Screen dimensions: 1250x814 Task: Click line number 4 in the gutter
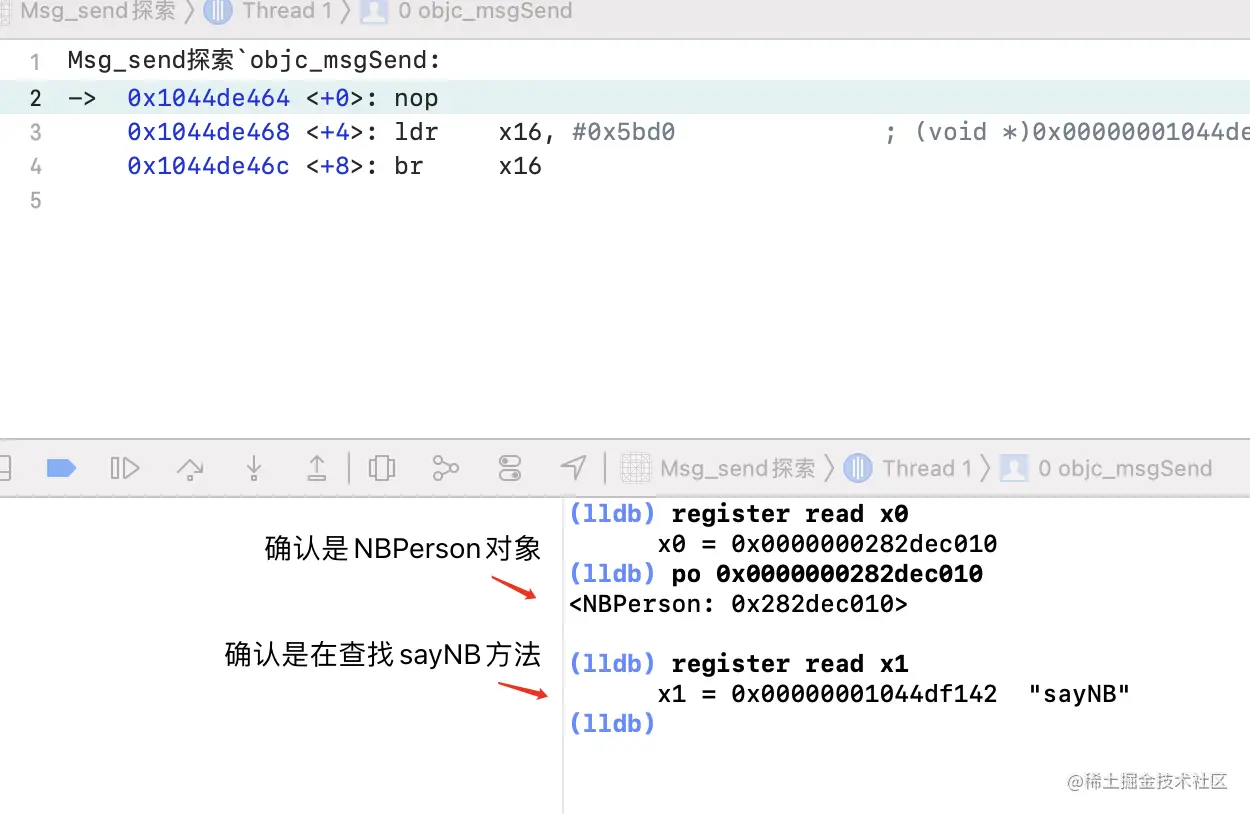click(35, 166)
